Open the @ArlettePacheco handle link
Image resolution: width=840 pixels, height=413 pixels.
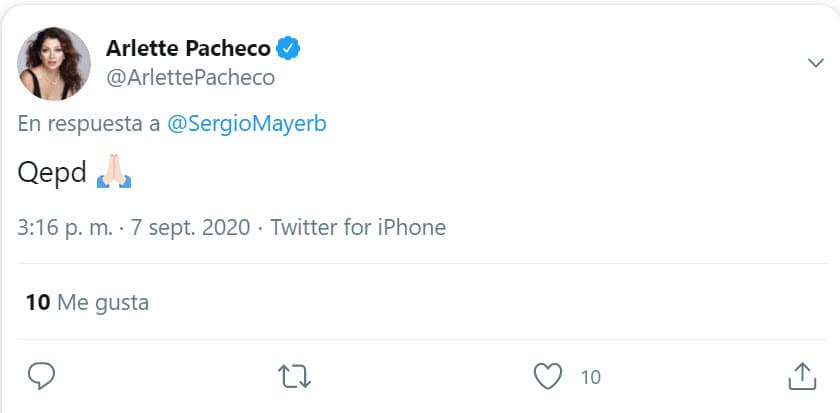190,77
